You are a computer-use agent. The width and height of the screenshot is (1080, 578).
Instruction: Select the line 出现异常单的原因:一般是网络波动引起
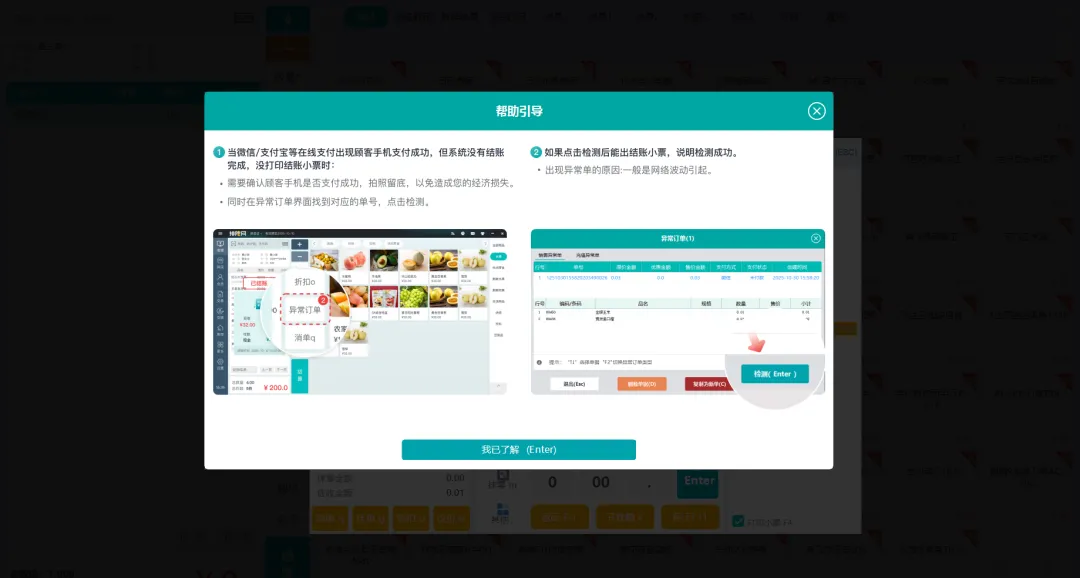[629, 170]
